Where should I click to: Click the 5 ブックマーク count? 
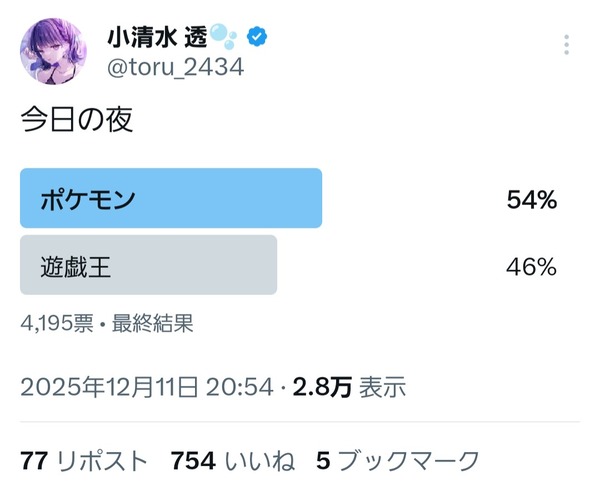point(398,460)
